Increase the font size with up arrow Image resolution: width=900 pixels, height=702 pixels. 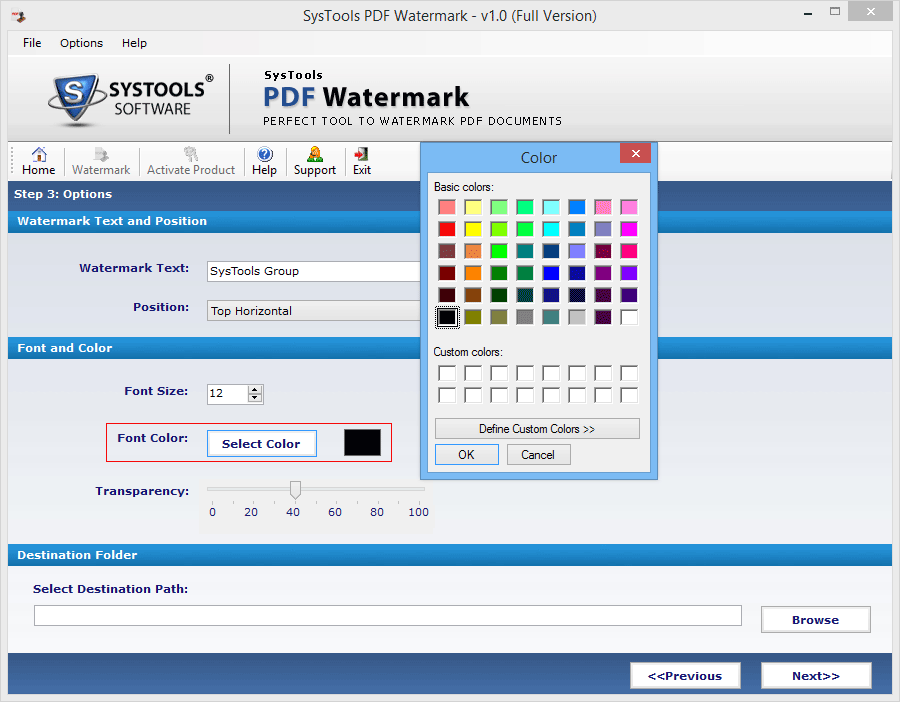pyautogui.click(x=255, y=389)
